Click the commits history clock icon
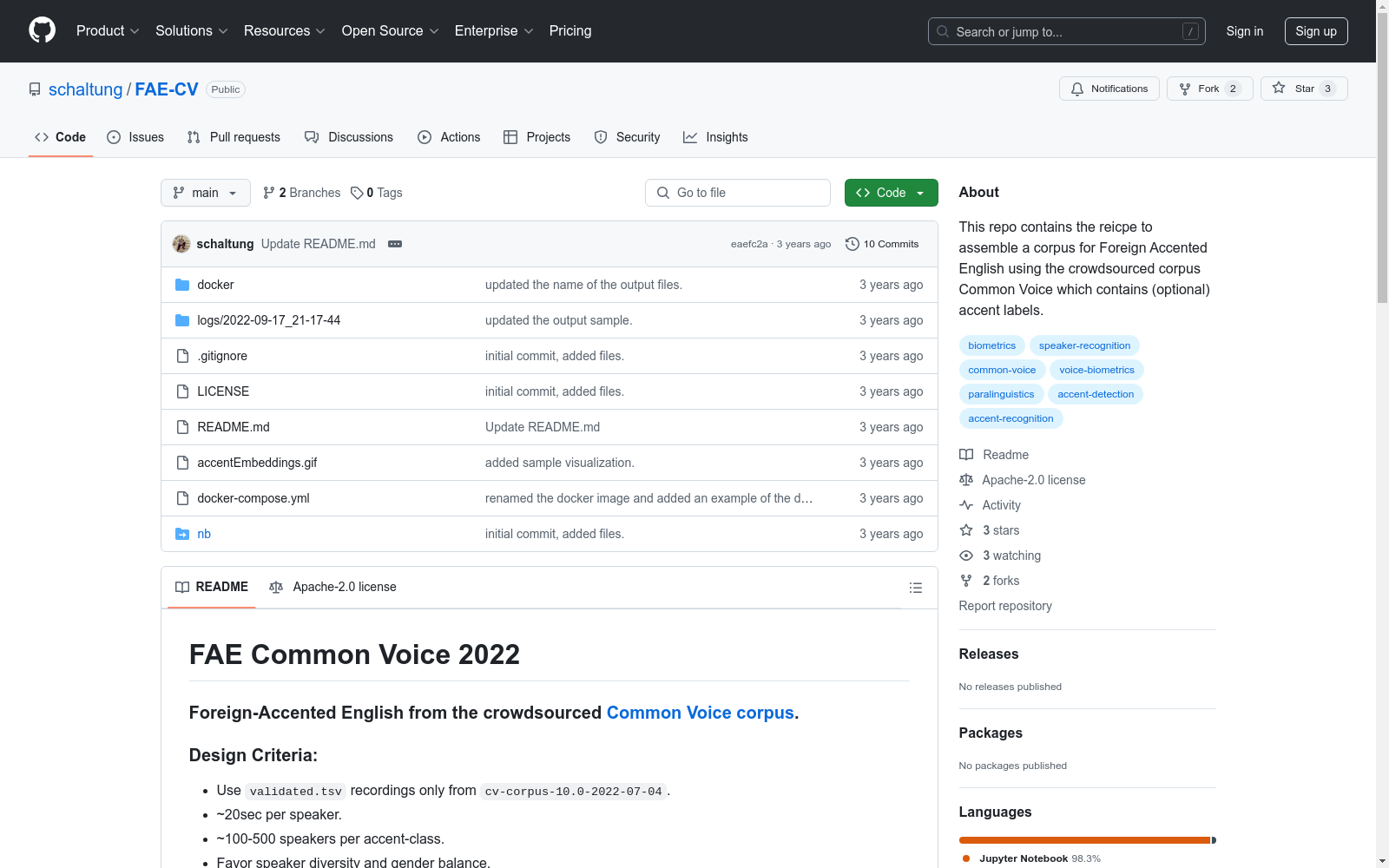Viewport: 1389px width, 868px height. point(852,244)
